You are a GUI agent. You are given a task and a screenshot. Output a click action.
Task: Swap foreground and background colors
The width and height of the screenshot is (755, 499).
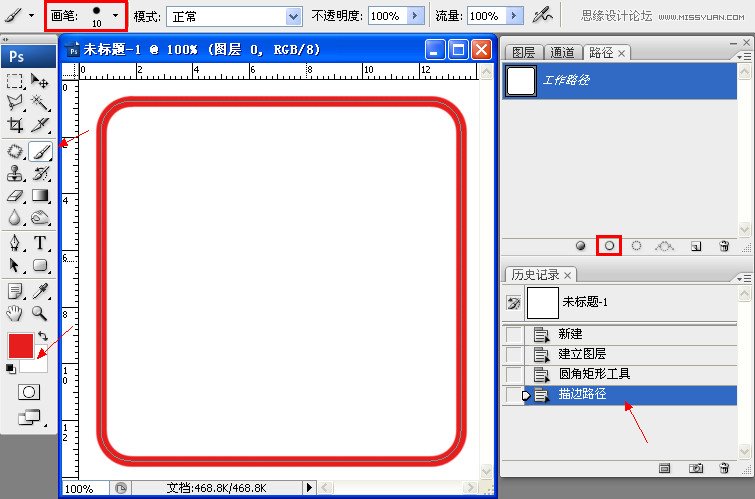(x=43, y=336)
